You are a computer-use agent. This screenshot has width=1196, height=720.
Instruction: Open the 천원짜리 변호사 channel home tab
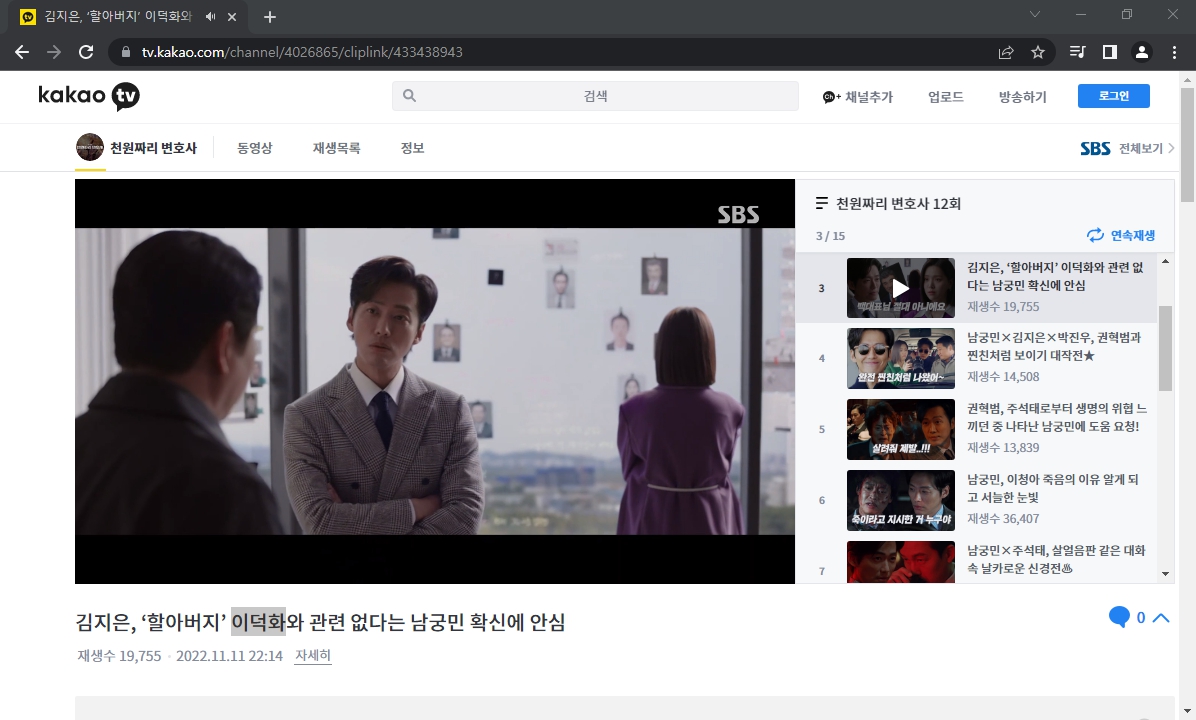tap(153, 148)
